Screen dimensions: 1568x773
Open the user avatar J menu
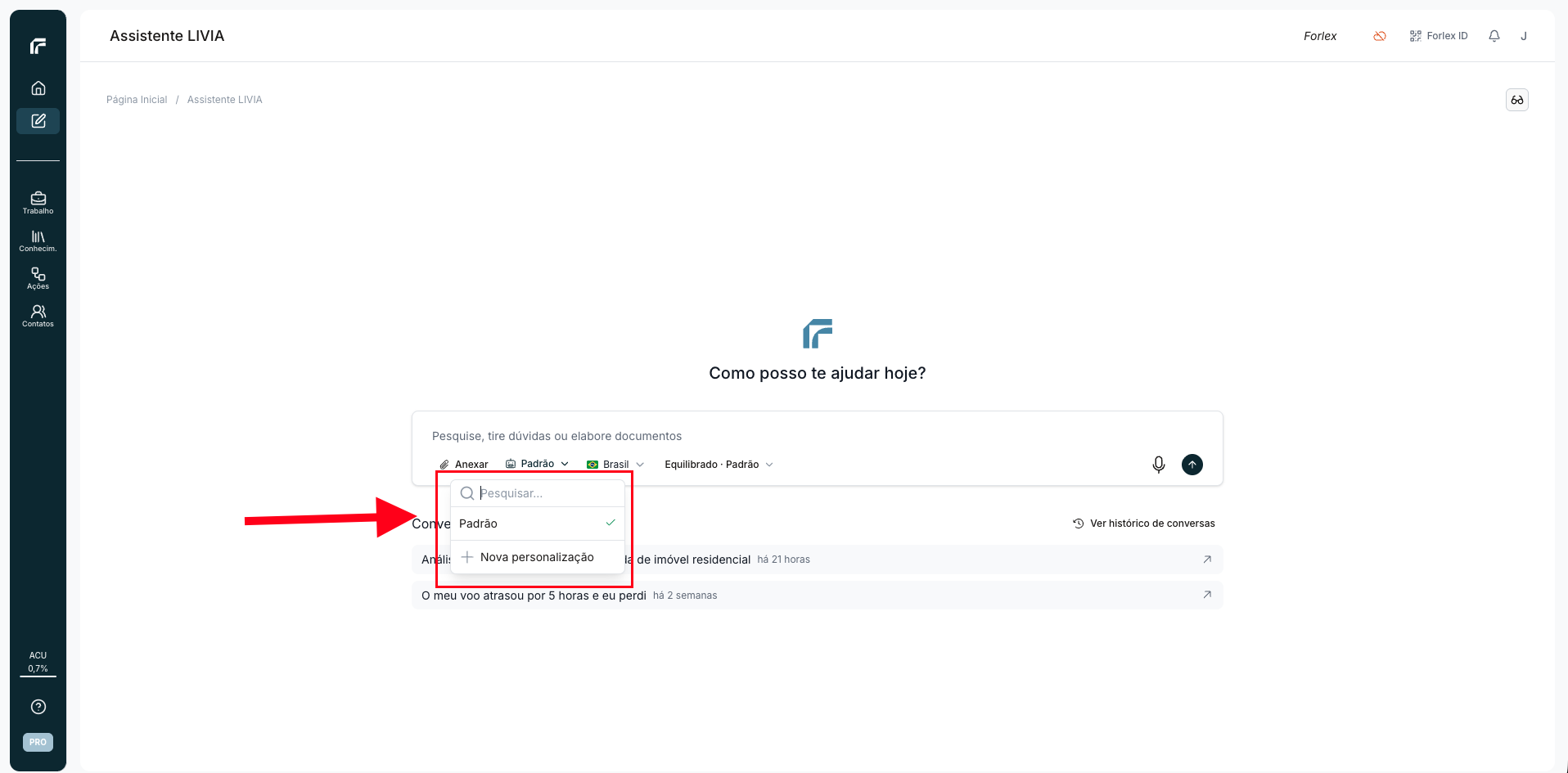1524,36
